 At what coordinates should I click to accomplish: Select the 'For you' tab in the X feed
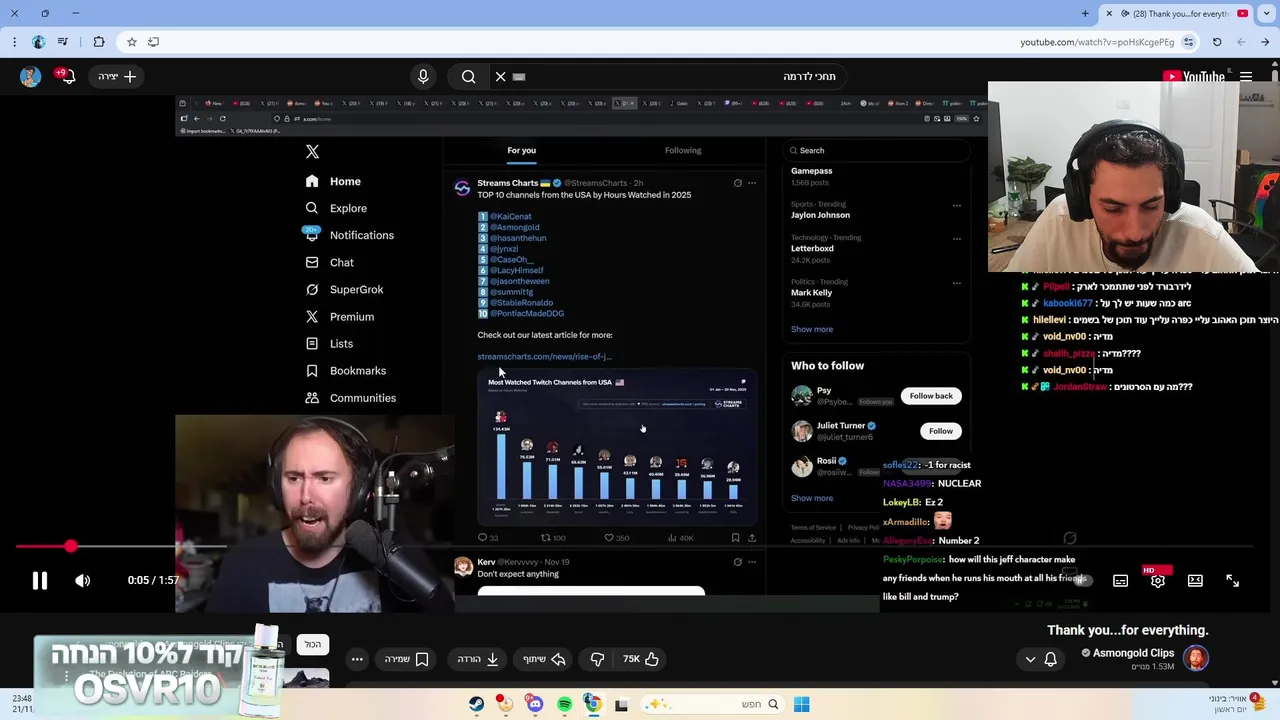click(521, 150)
